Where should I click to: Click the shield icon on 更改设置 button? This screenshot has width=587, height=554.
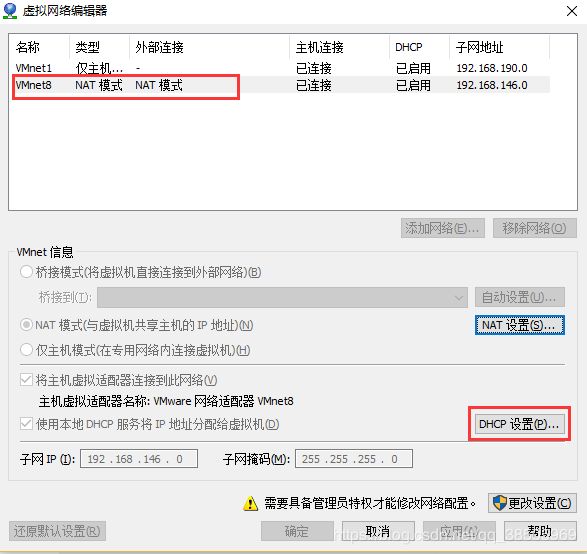(499, 503)
